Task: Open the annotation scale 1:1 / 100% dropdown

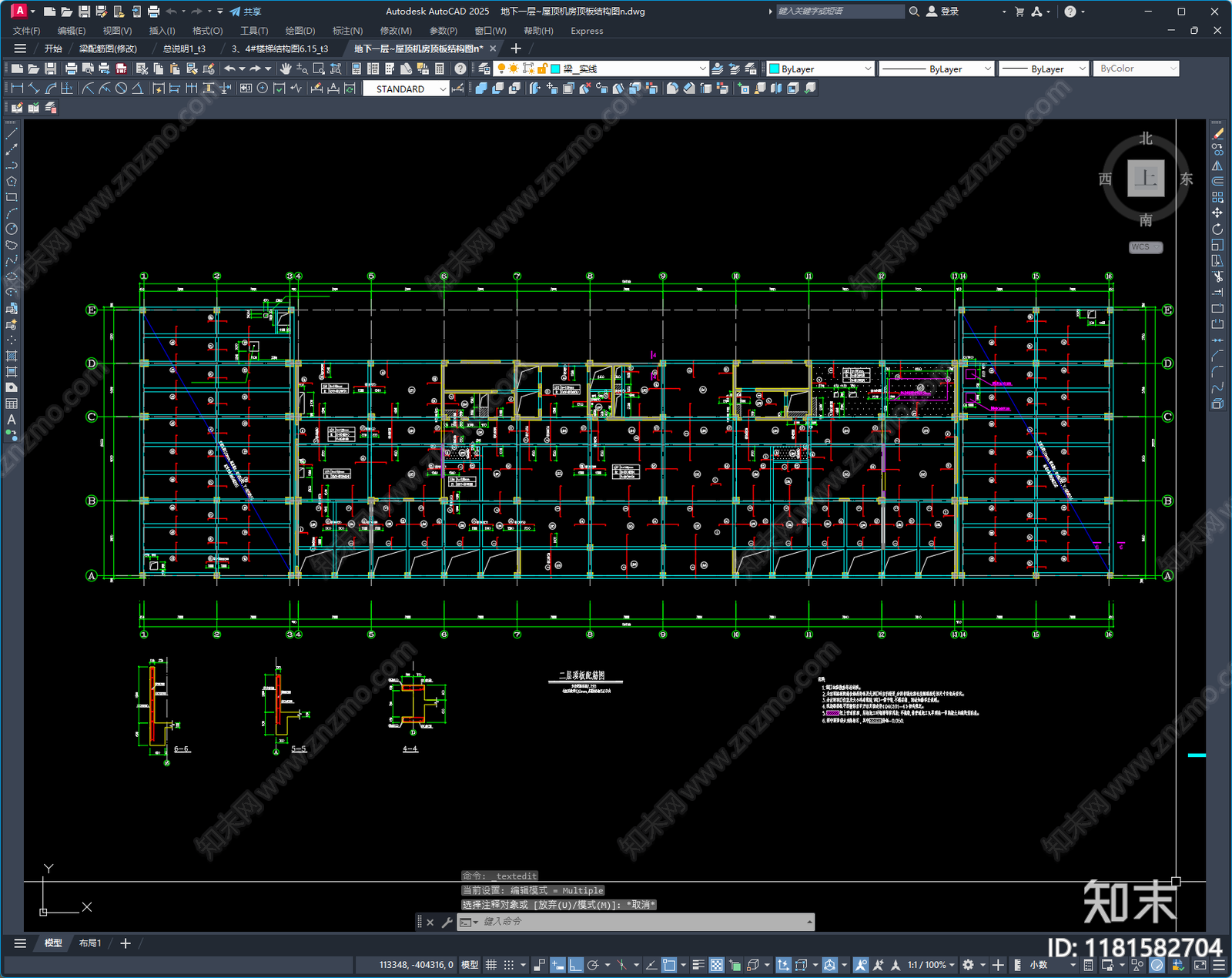Action: pos(931,965)
